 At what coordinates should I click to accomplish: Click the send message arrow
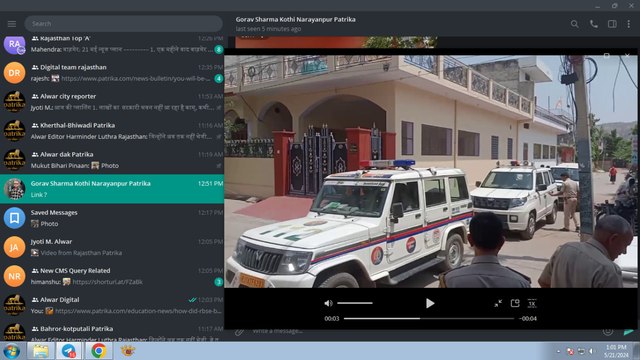click(x=629, y=332)
